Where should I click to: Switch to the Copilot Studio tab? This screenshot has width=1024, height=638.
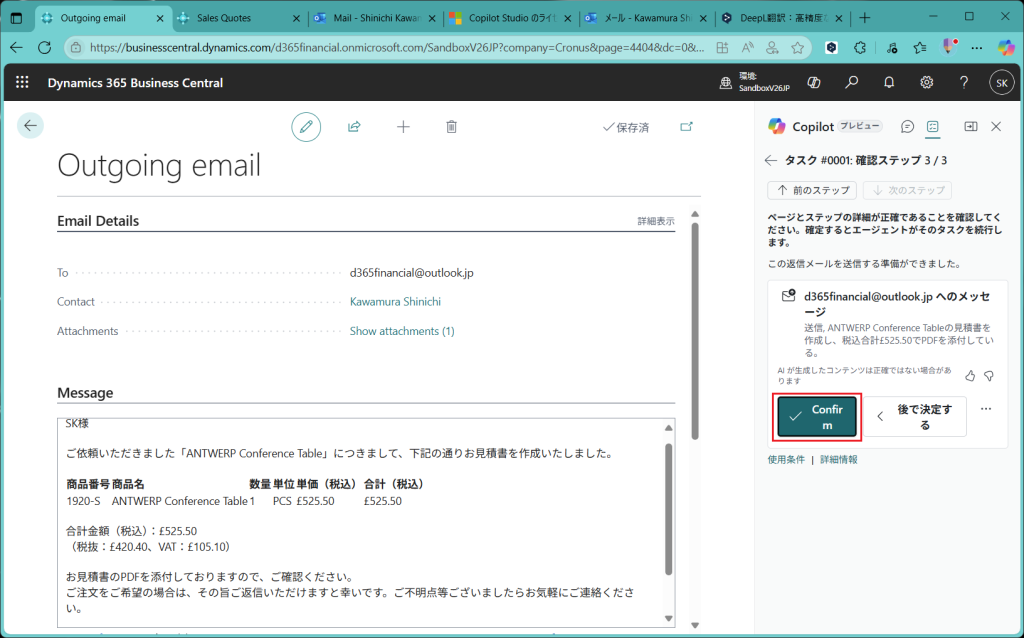(513, 18)
